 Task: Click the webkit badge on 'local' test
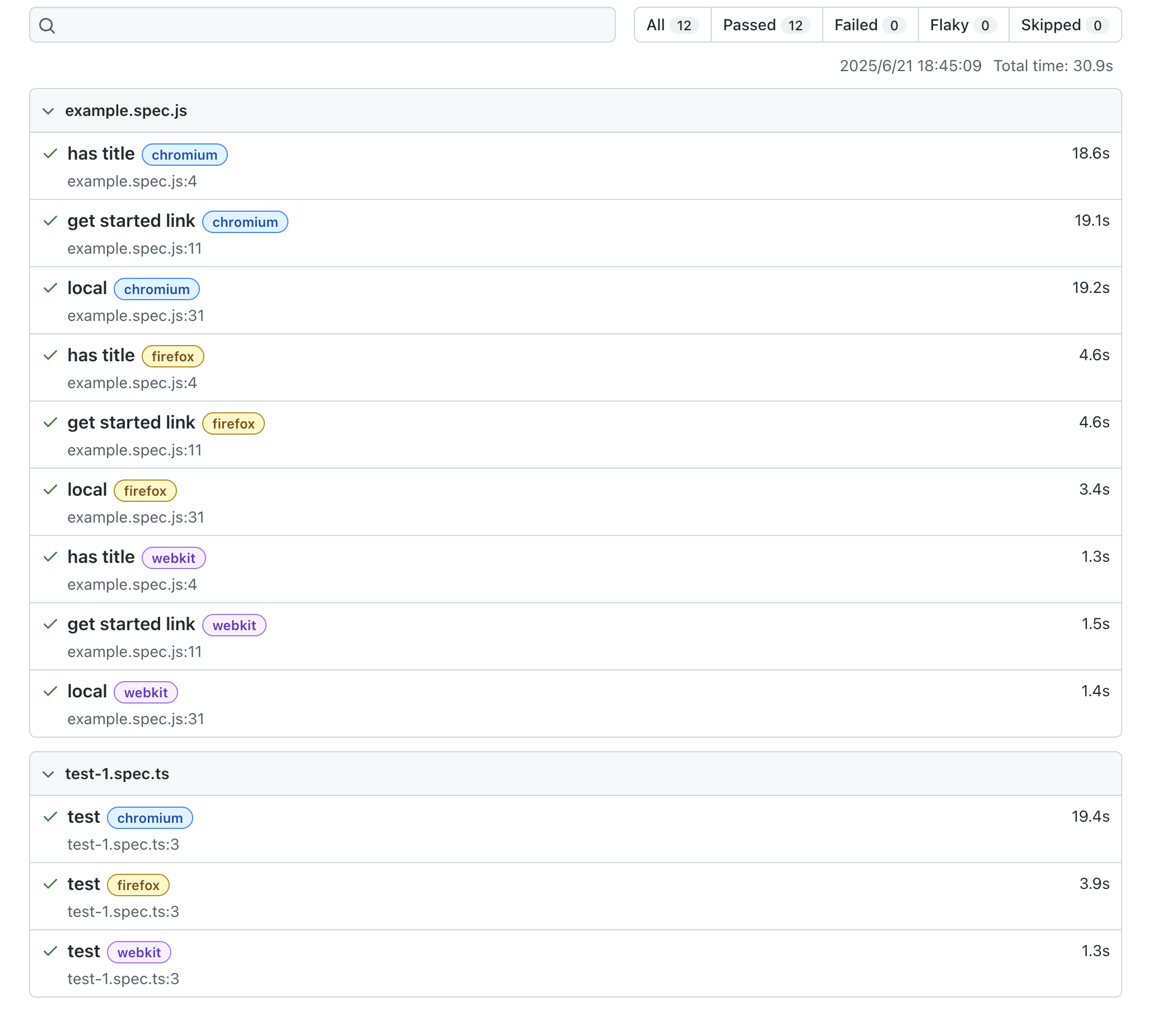[146, 692]
